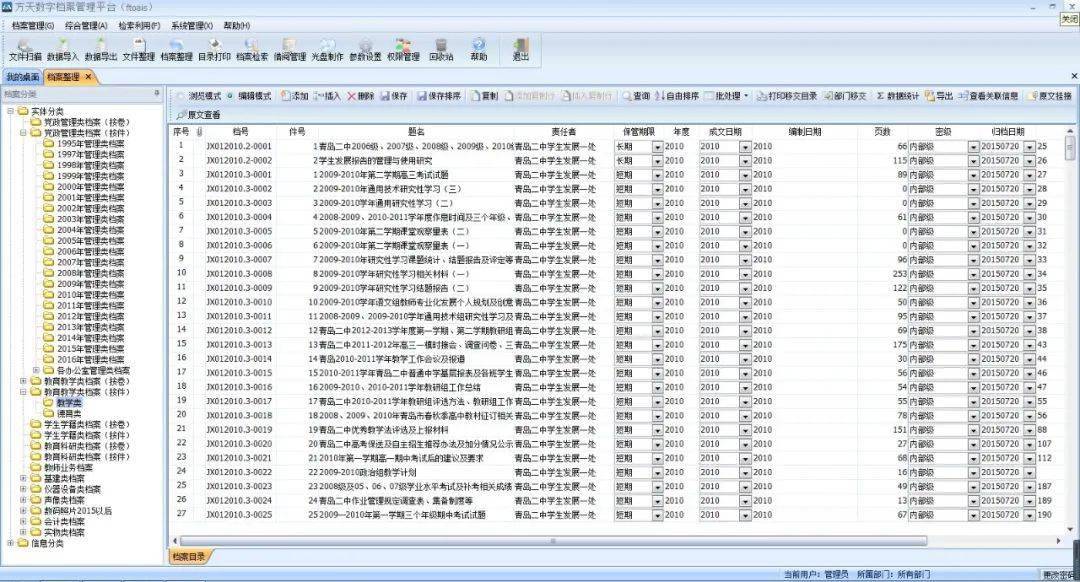Open 密级 dropdown in row 2

(973, 161)
